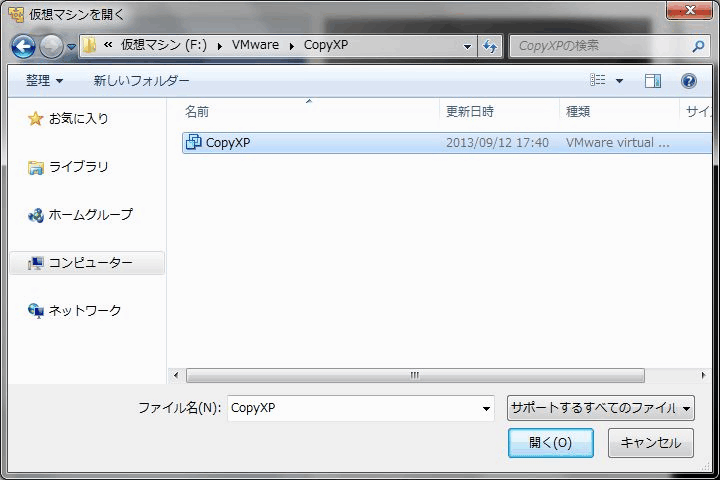Click the scrollbar left arrow
The image size is (720, 480).
click(x=176, y=376)
